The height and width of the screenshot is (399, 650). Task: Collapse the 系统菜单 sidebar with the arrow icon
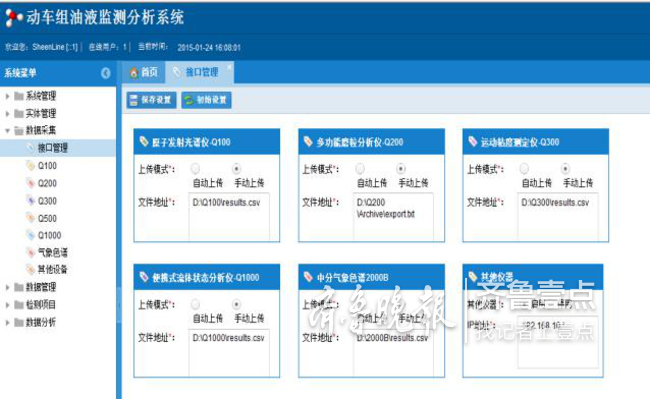tap(106, 73)
